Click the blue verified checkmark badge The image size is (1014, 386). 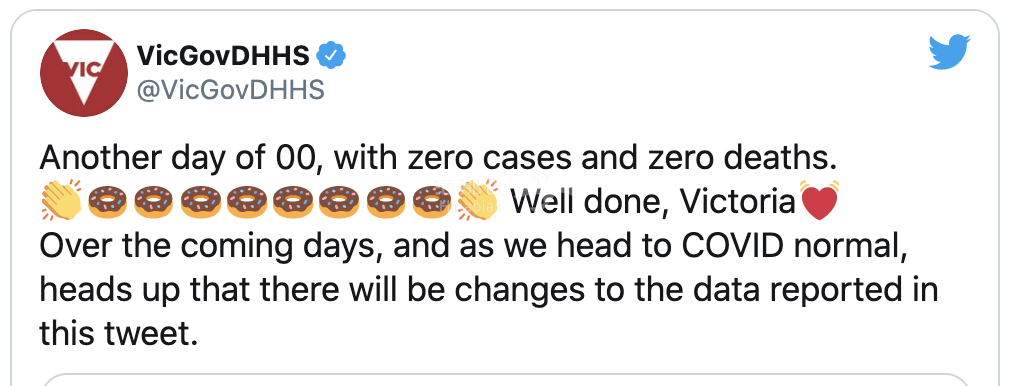coord(330,56)
